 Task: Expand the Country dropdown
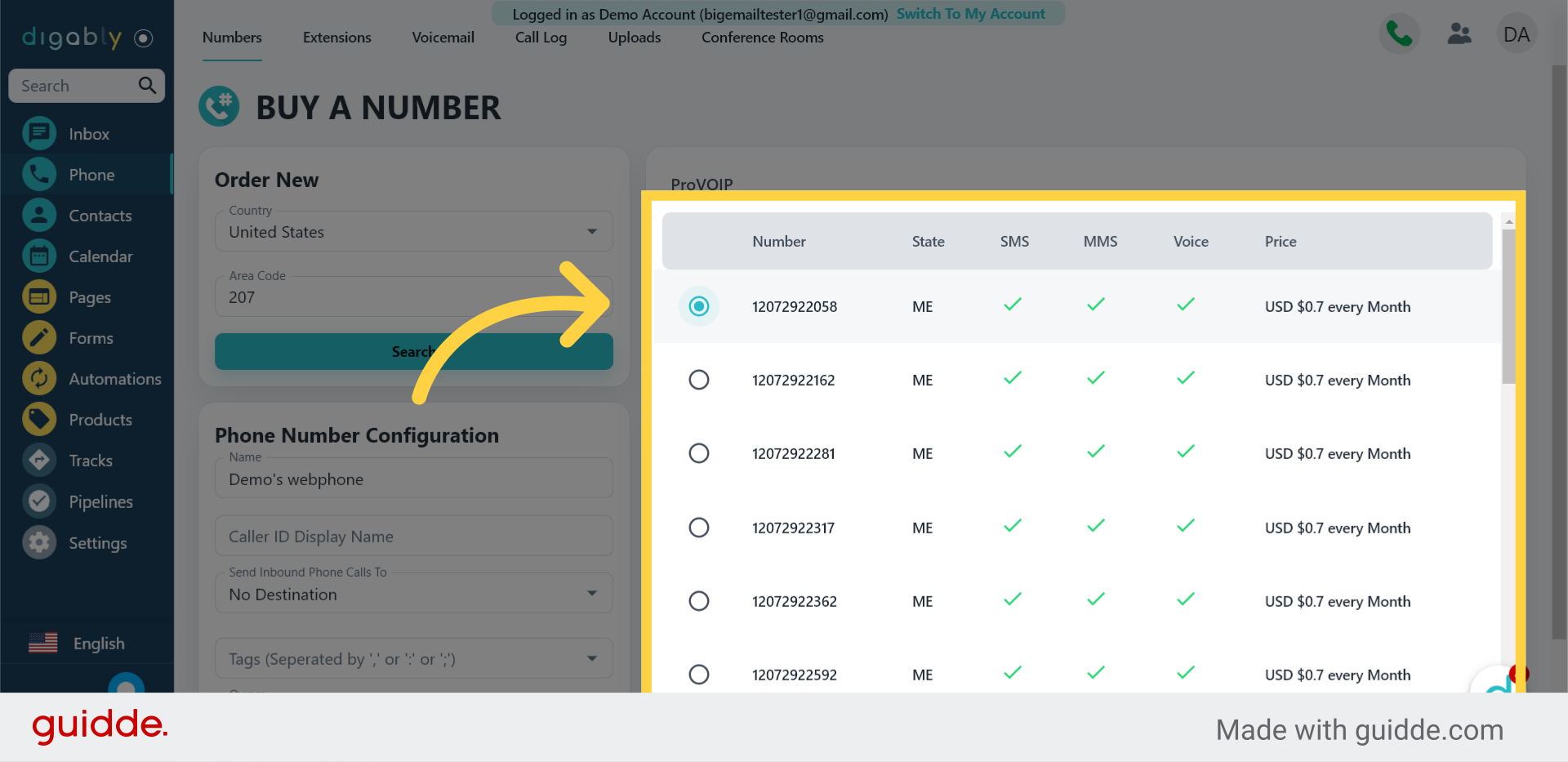coord(592,232)
